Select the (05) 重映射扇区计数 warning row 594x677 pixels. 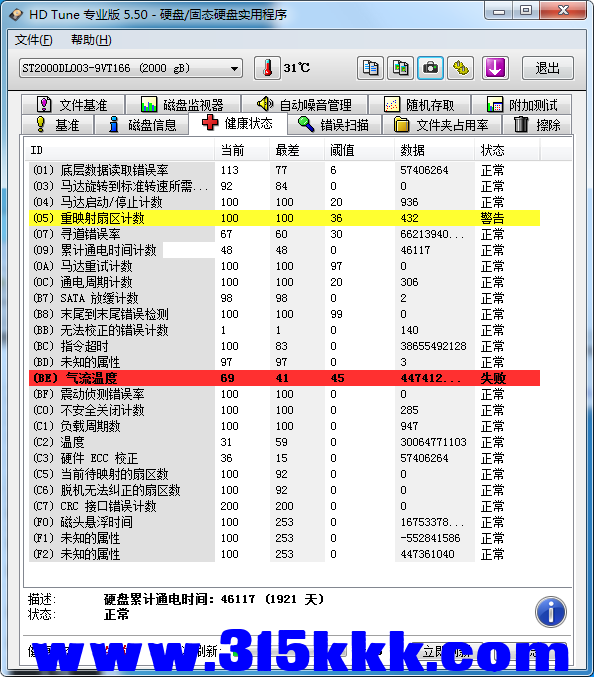click(284, 218)
